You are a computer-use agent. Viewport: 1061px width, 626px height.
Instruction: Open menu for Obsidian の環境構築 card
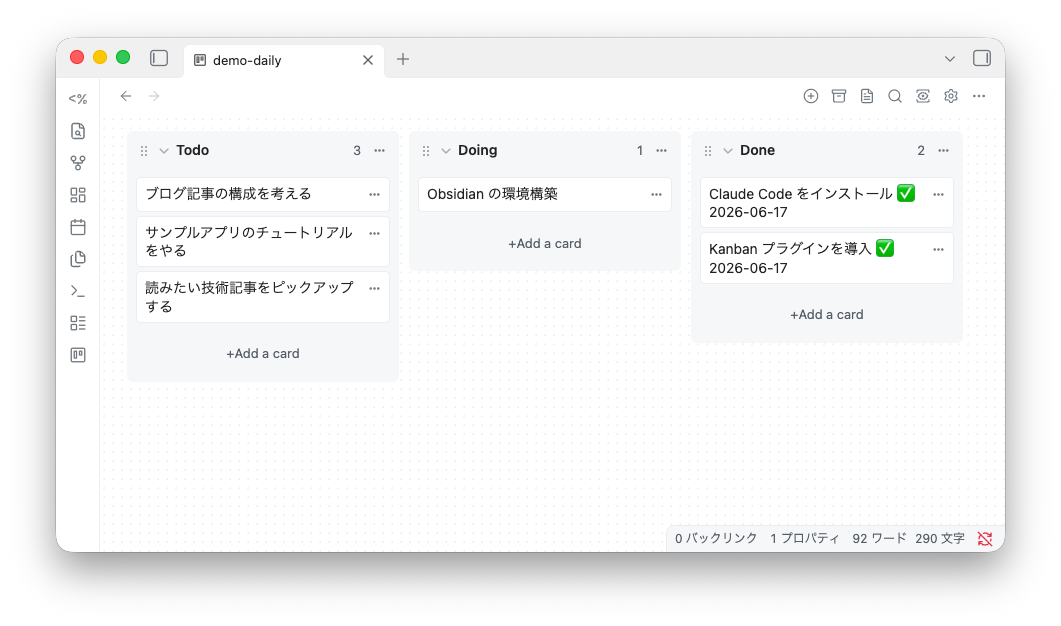pos(656,194)
